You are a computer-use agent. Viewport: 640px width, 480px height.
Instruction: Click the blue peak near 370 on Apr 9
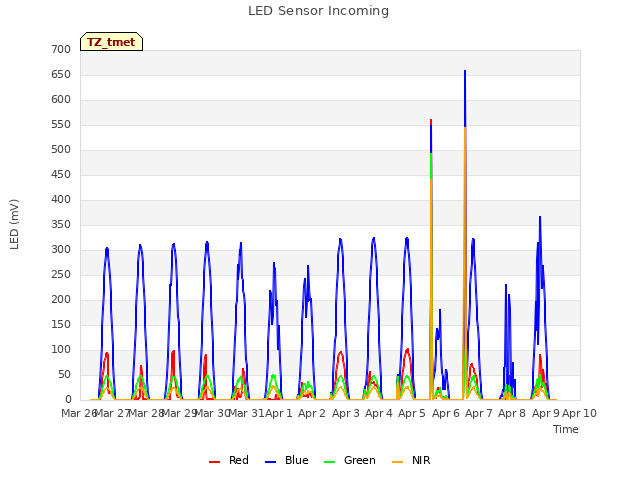coord(540,218)
